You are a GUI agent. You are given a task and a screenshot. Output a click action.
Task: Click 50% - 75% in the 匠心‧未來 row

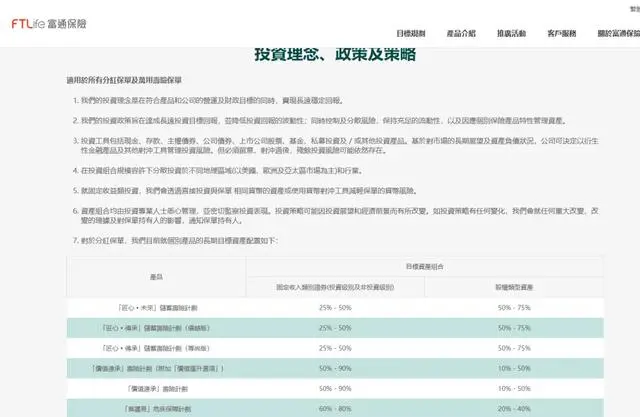(514, 308)
